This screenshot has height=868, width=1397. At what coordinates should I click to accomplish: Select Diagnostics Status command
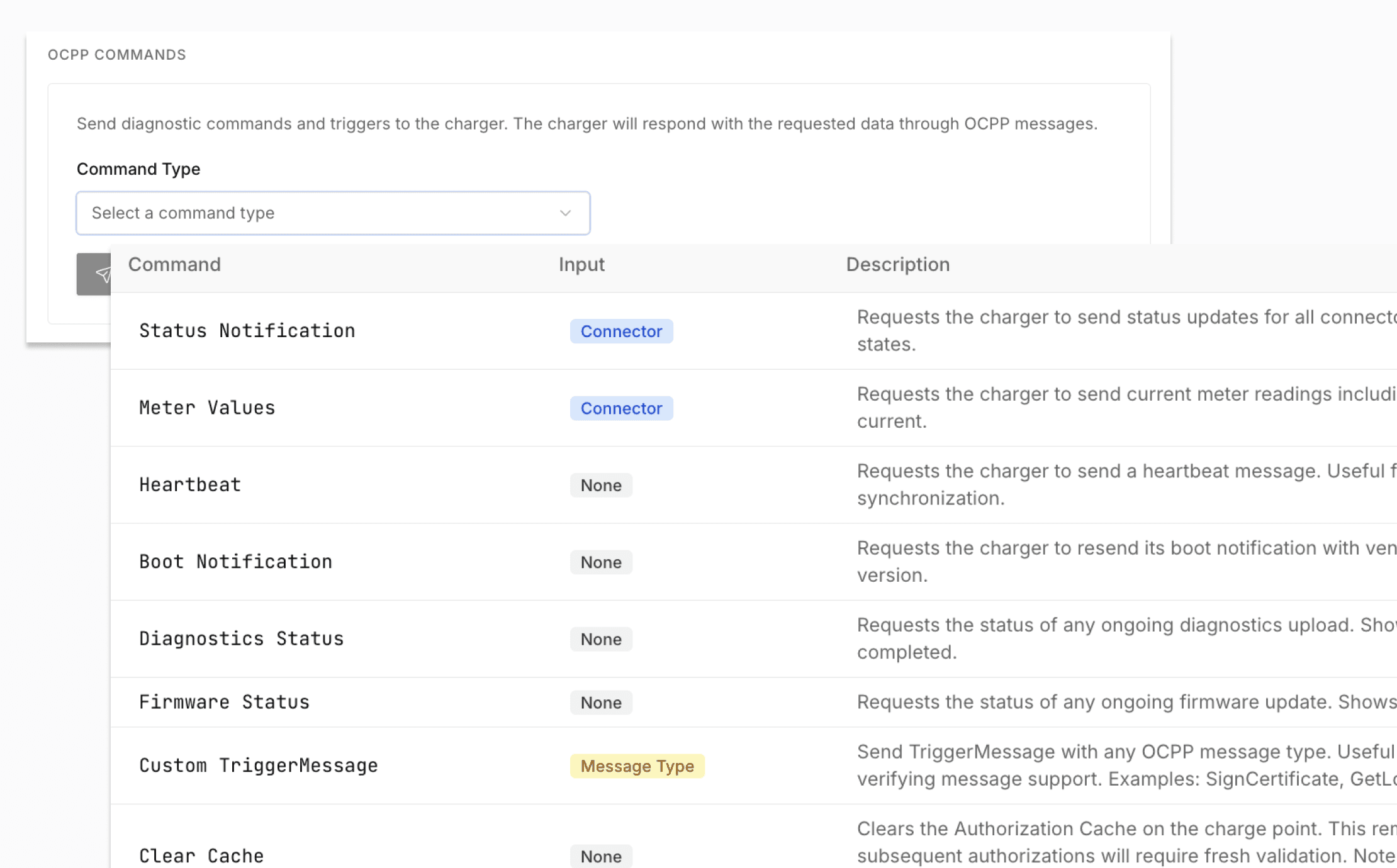point(241,639)
